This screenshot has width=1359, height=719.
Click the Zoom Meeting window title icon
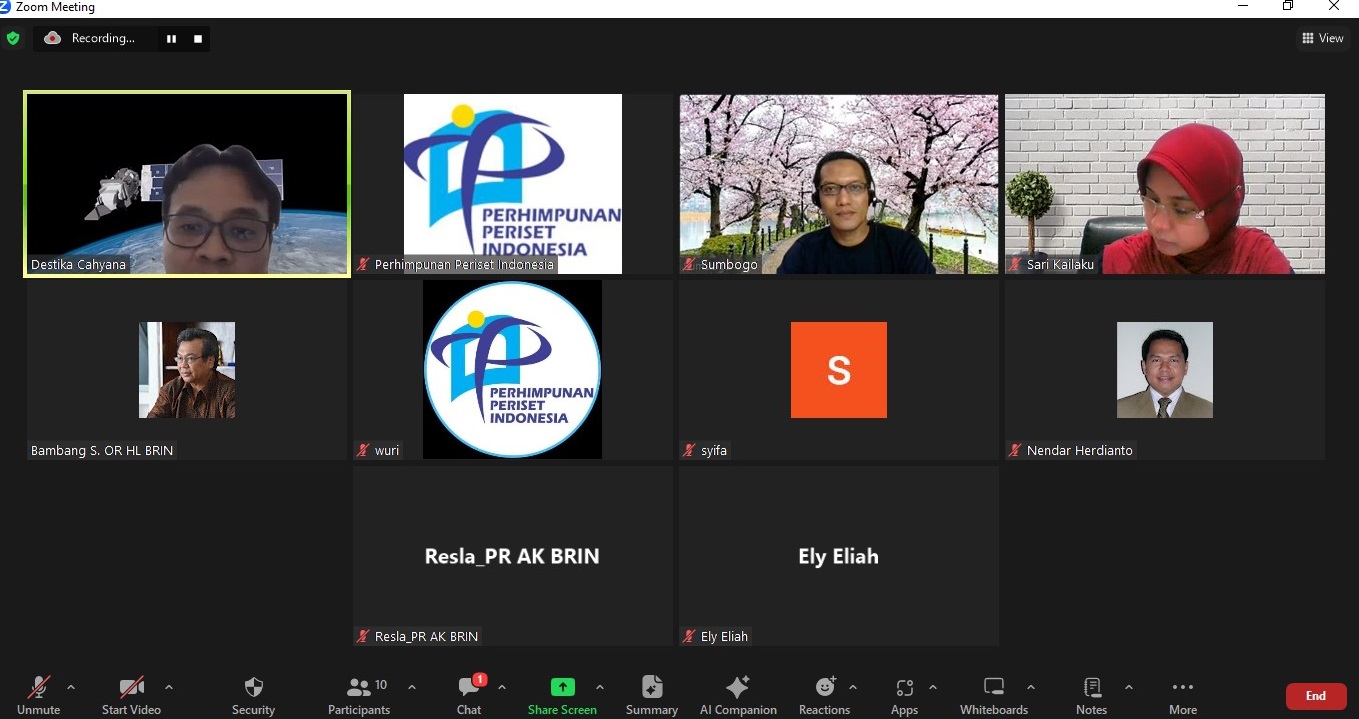[6, 7]
